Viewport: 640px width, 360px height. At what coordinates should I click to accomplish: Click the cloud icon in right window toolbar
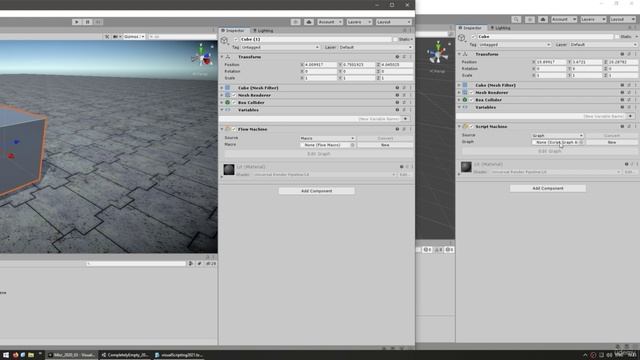click(543, 19)
